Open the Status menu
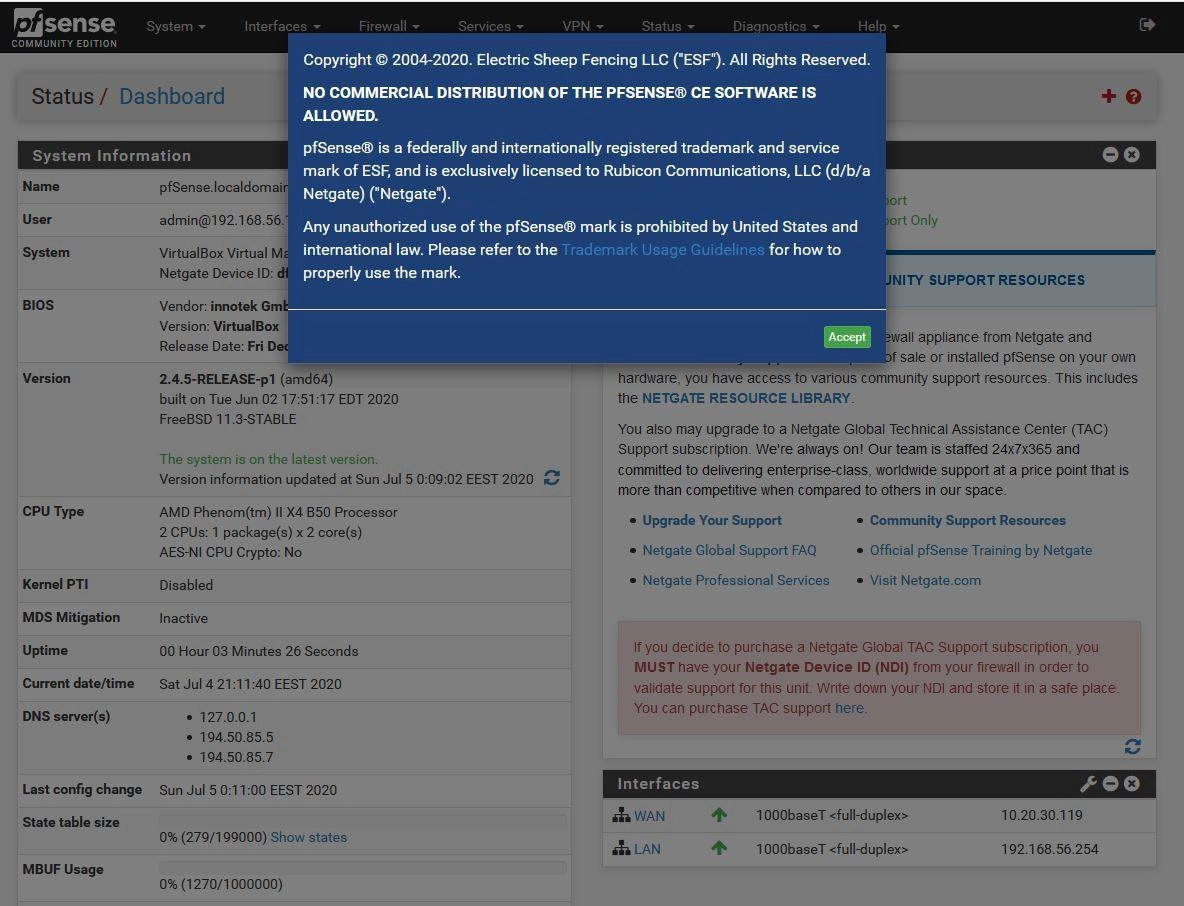 (668, 26)
